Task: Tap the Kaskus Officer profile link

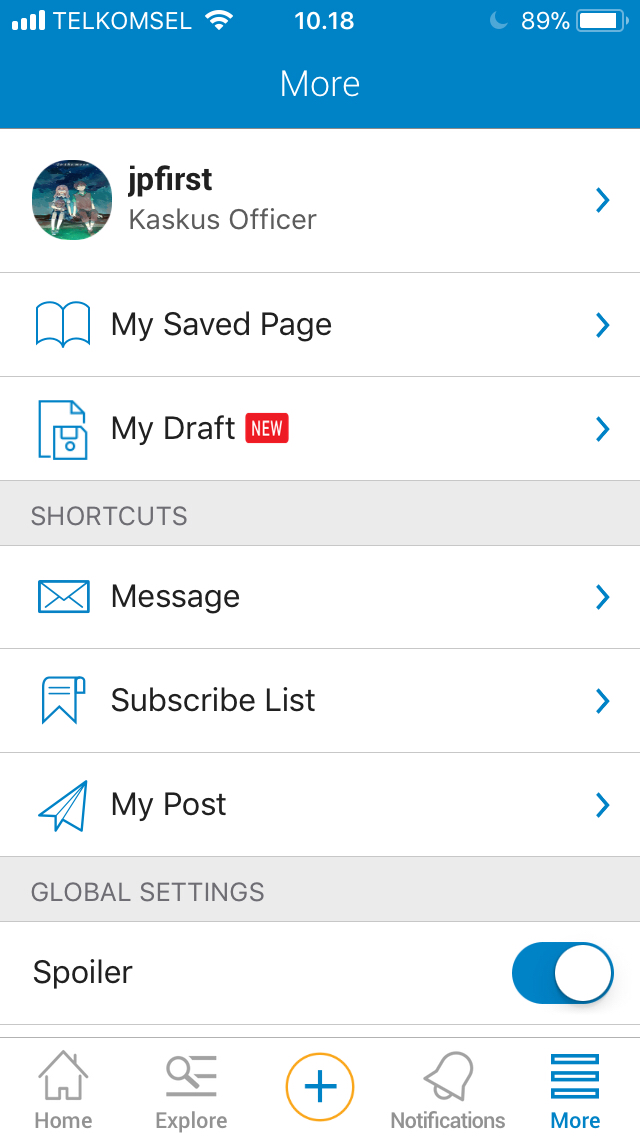Action: (x=221, y=219)
